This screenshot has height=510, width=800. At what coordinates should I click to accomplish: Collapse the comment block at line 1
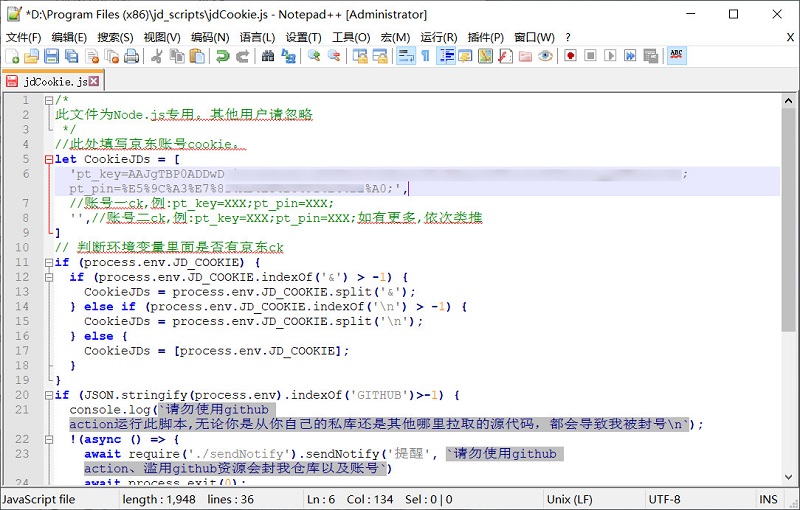pos(48,100)
